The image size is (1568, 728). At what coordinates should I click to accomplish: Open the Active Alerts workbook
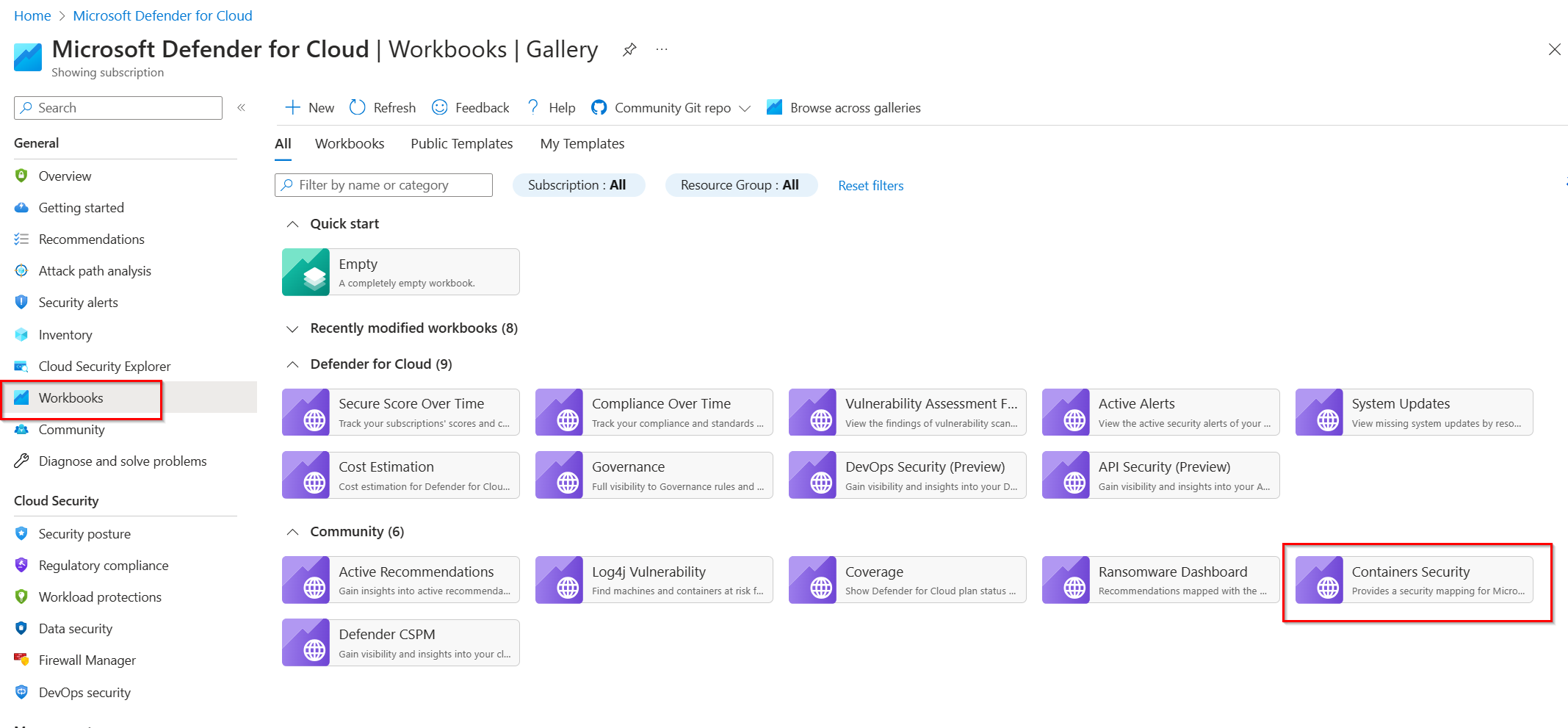click(1161, 412)
